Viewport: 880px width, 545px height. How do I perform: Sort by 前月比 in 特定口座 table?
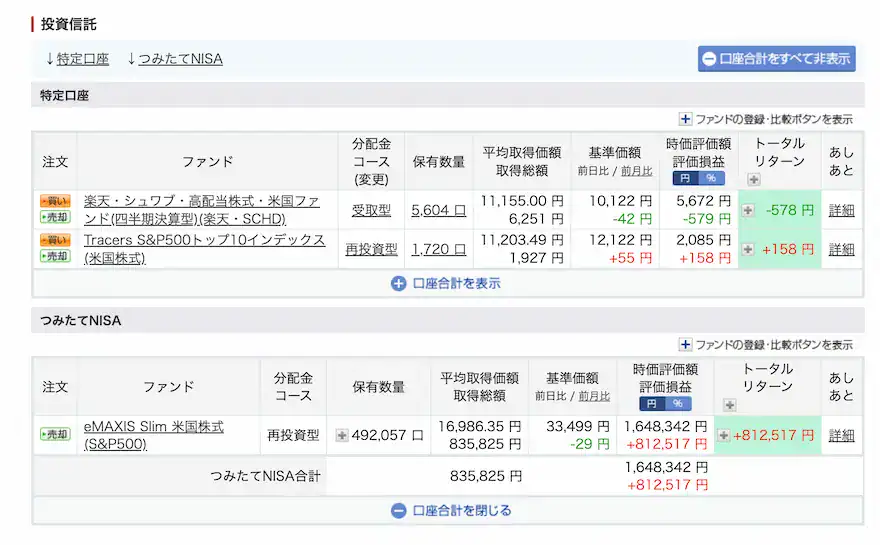click(x=636, y=171)
